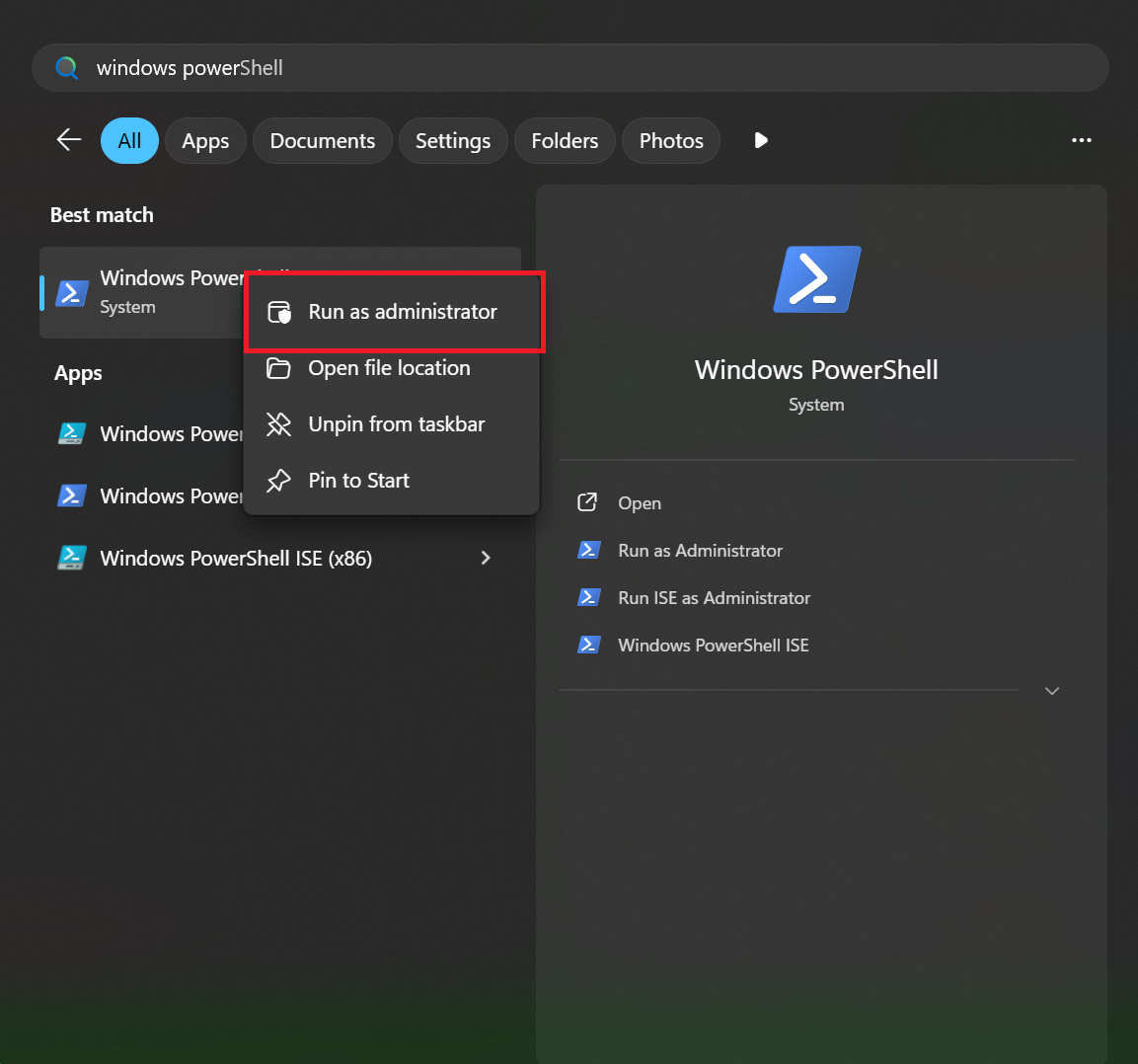Click the search text field
The image size is (1138, 1064).
click(x=592, y=68)
